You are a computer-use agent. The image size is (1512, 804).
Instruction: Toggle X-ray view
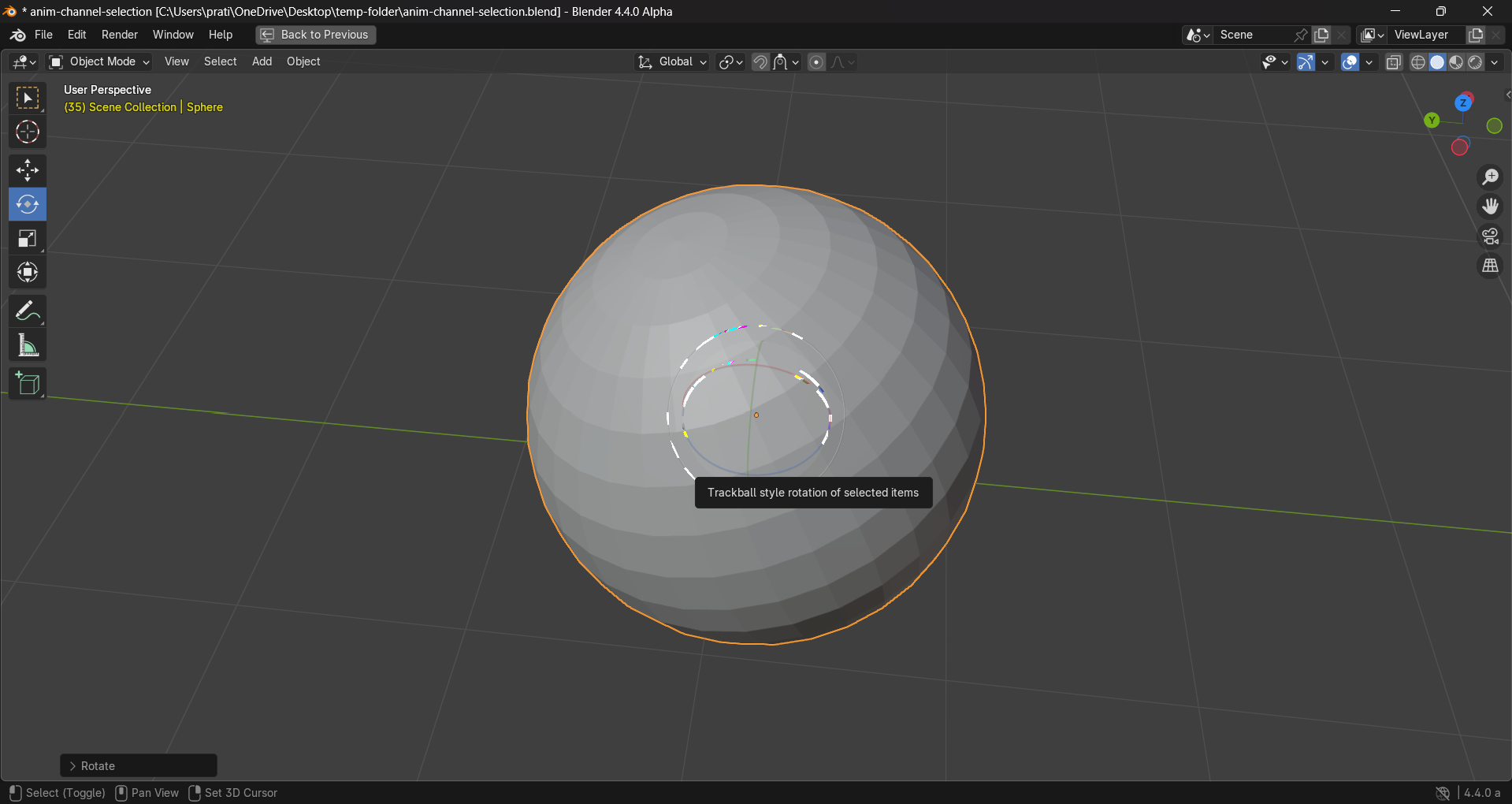[x=1393, y=61]
